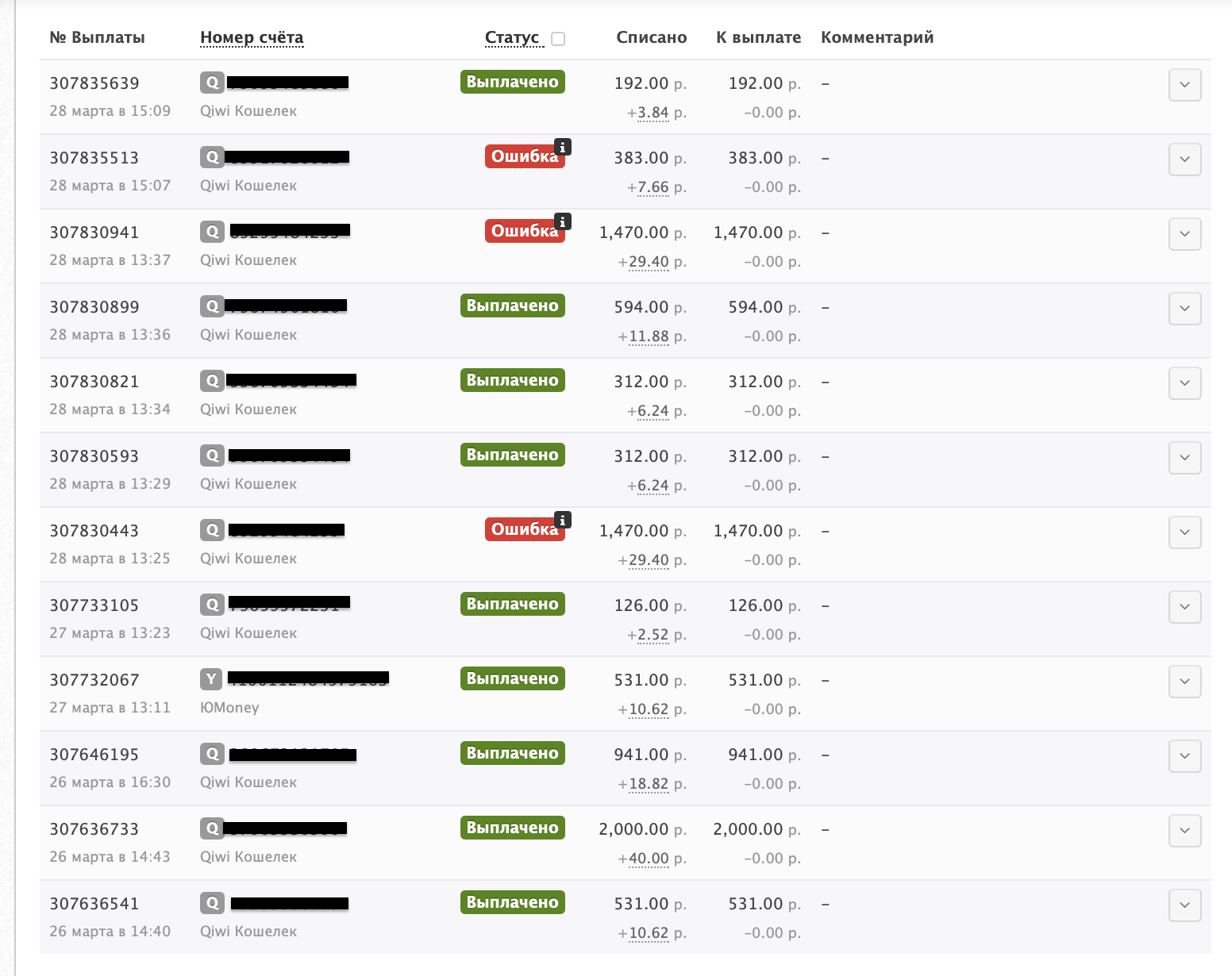Click YuMoney Y icon for payout 307732067
Viewport: 1232px width, 976px height.
[x=210, y=679]
